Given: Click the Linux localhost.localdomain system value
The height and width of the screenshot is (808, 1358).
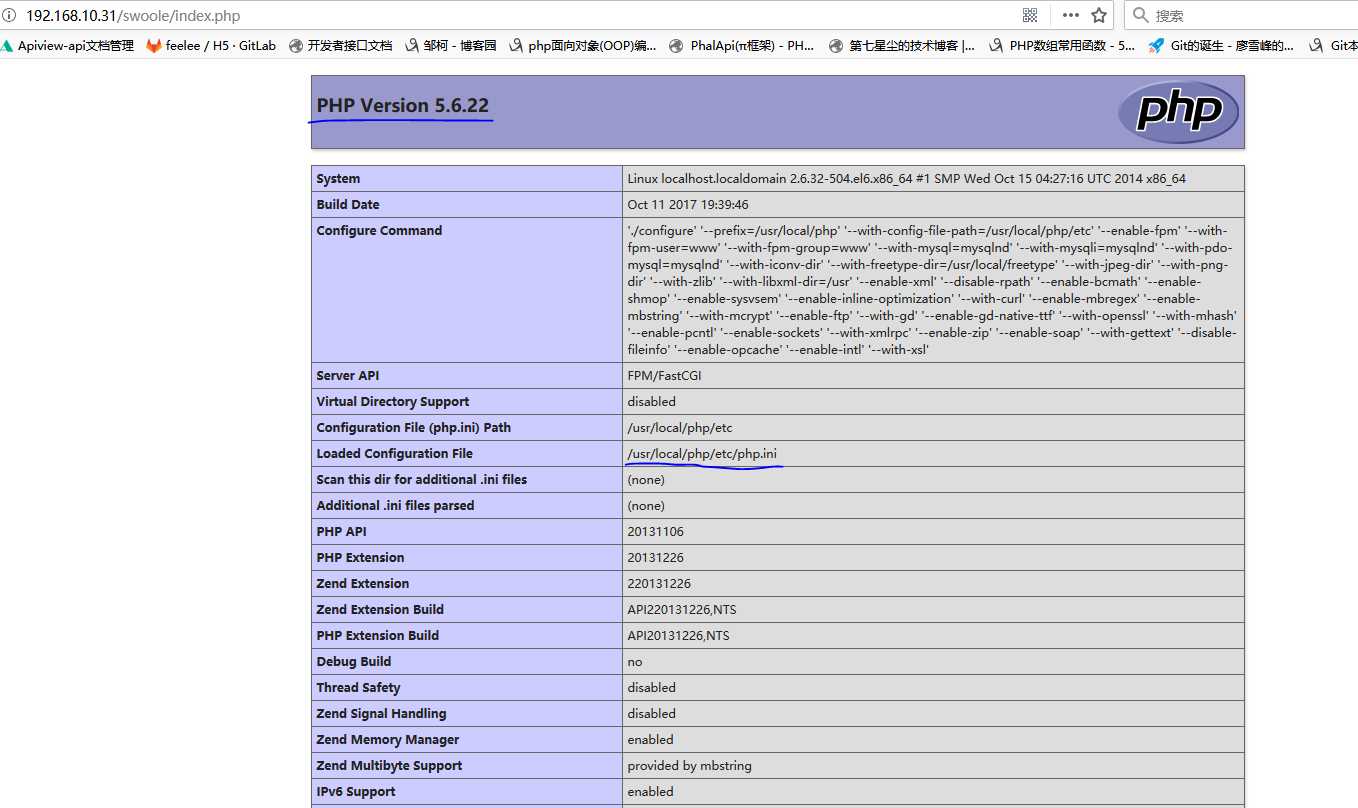Looking at the screenshot, I should [906, 179].
